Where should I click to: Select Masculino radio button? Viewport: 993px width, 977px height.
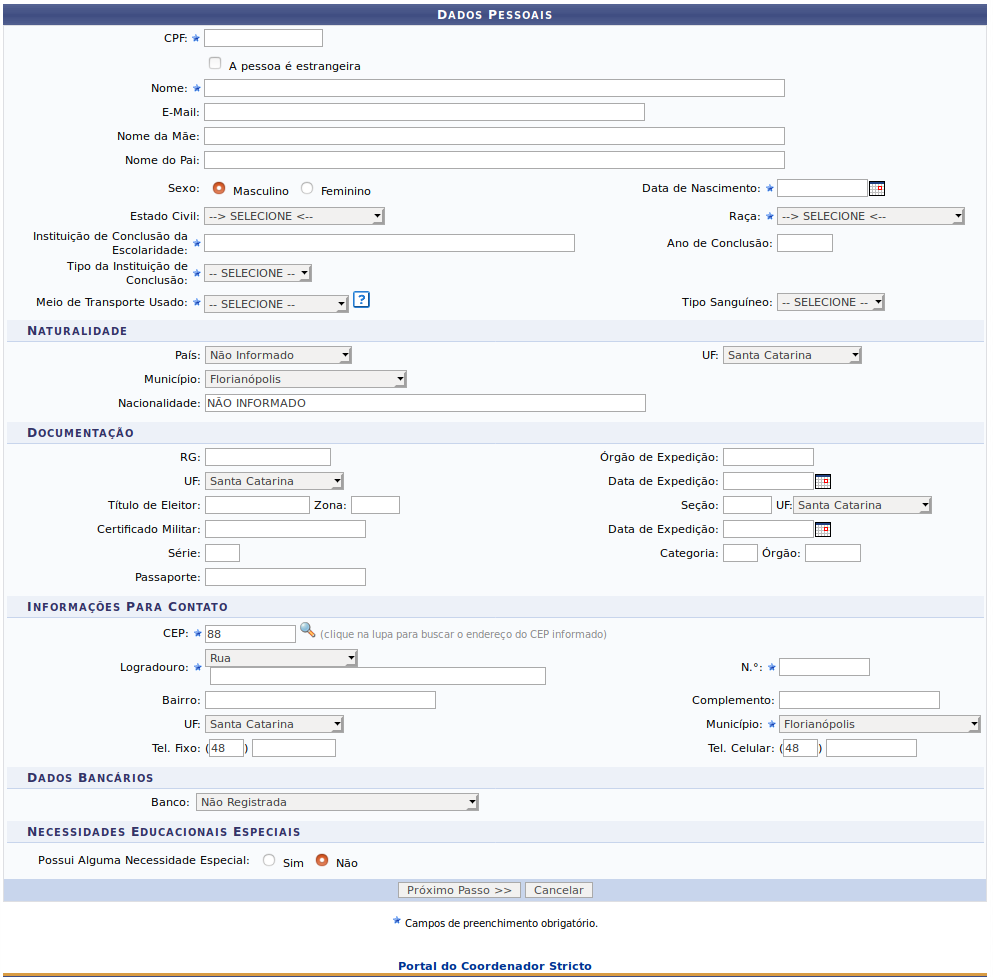tap(219, 188)
